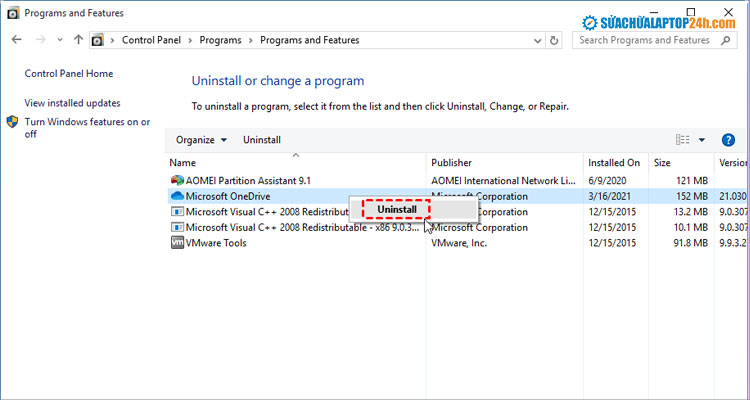Open the view options dropdown arrow

(x=702, y=140)
